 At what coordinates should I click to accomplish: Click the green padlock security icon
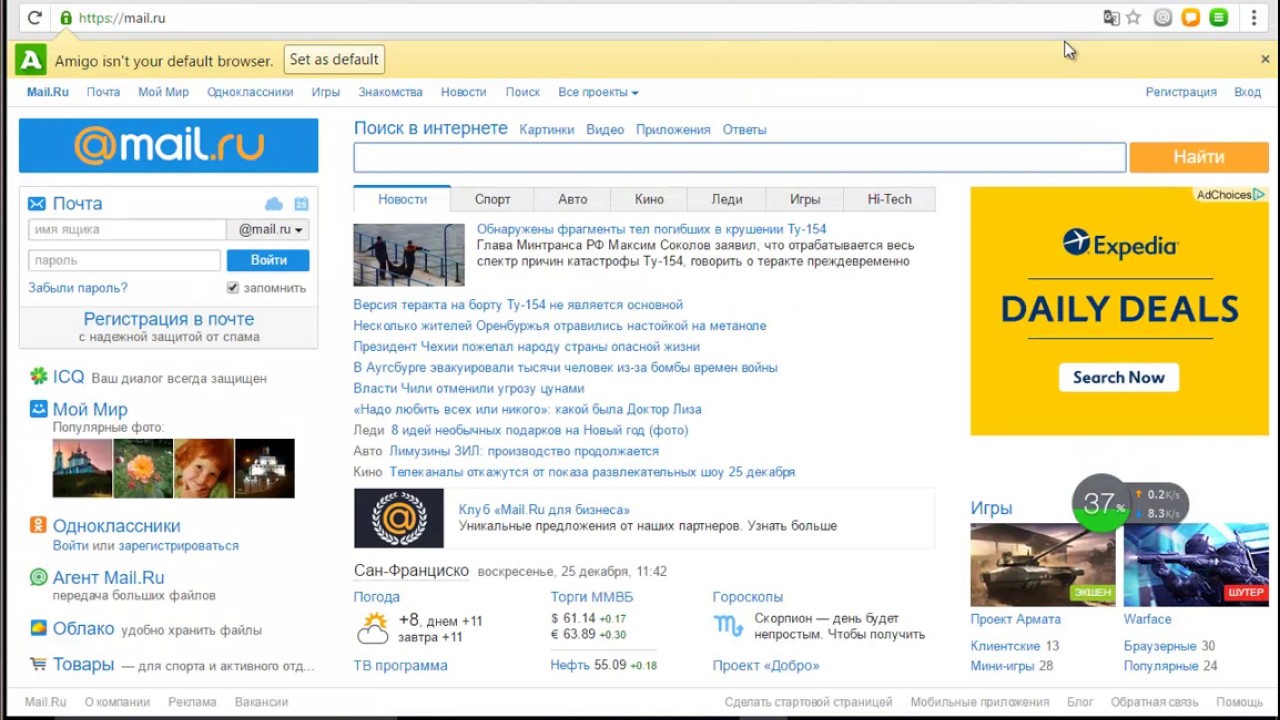click(66, 18)
